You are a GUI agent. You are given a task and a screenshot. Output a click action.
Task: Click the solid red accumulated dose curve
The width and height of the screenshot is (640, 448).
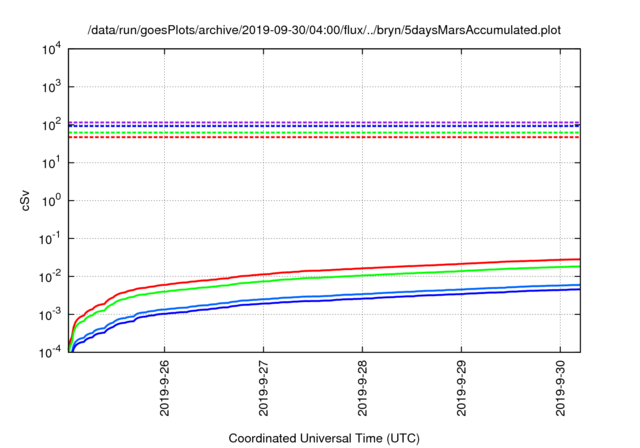point(362,268)
